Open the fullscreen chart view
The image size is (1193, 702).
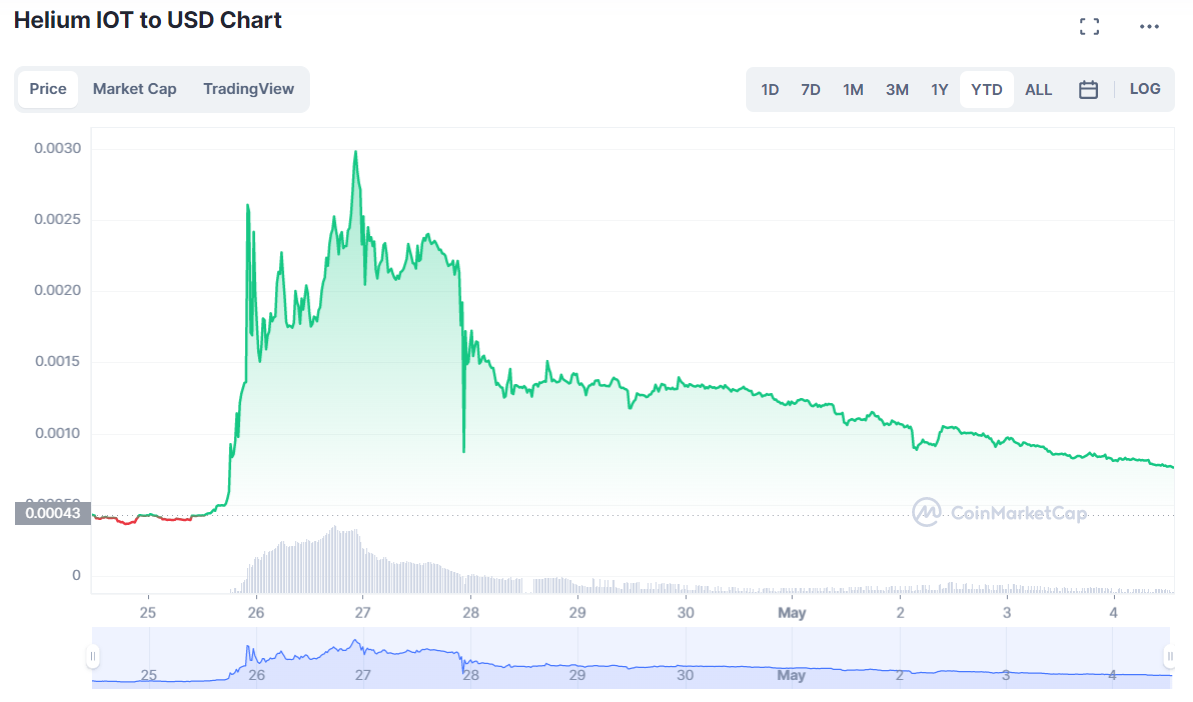coord(1089,26)
